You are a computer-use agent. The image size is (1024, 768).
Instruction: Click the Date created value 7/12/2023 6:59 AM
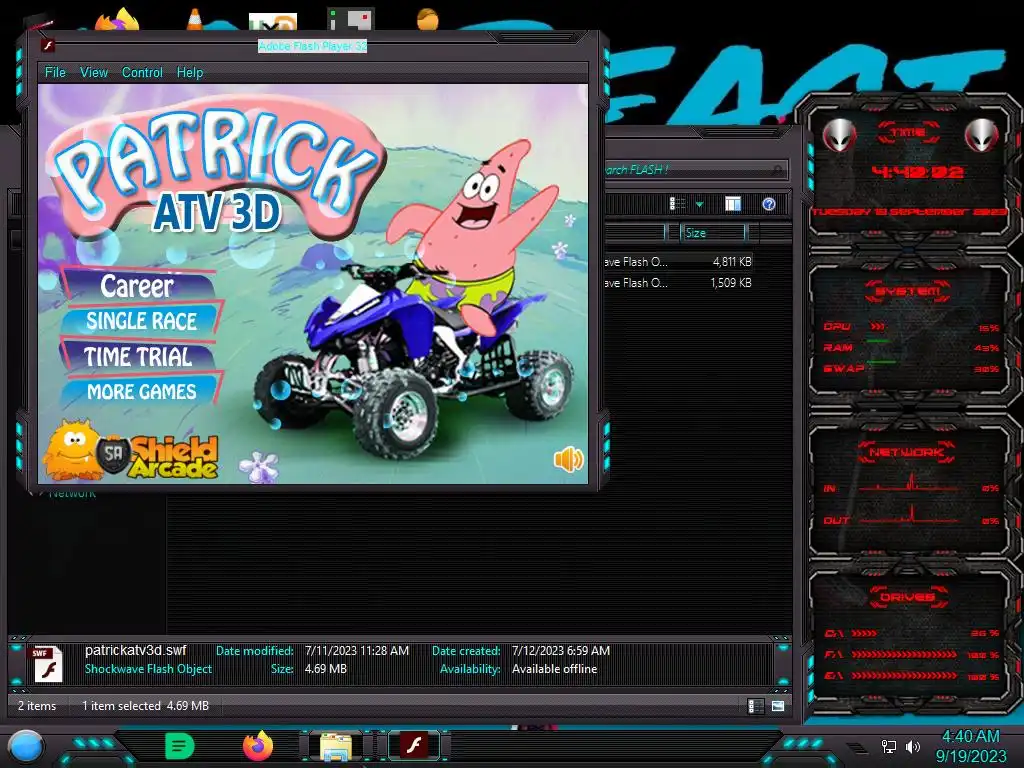(560, 650)
